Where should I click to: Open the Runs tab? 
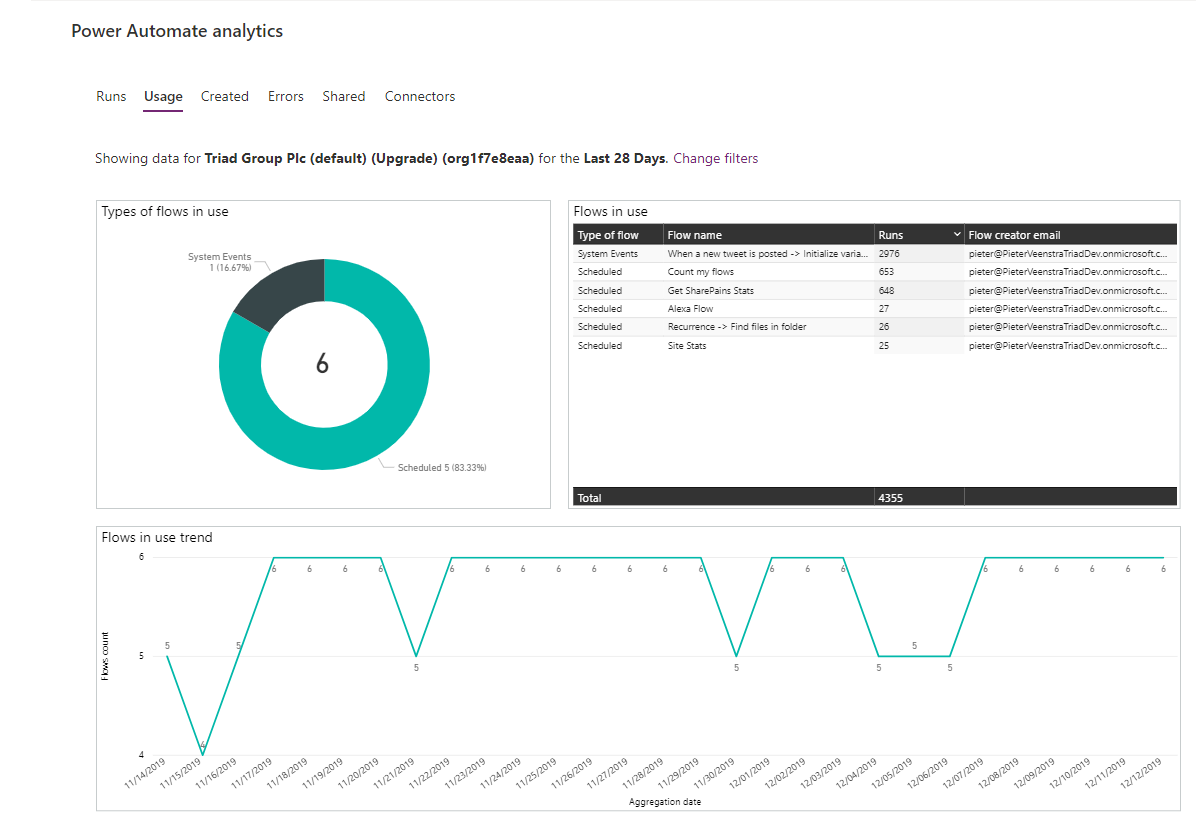111,96
